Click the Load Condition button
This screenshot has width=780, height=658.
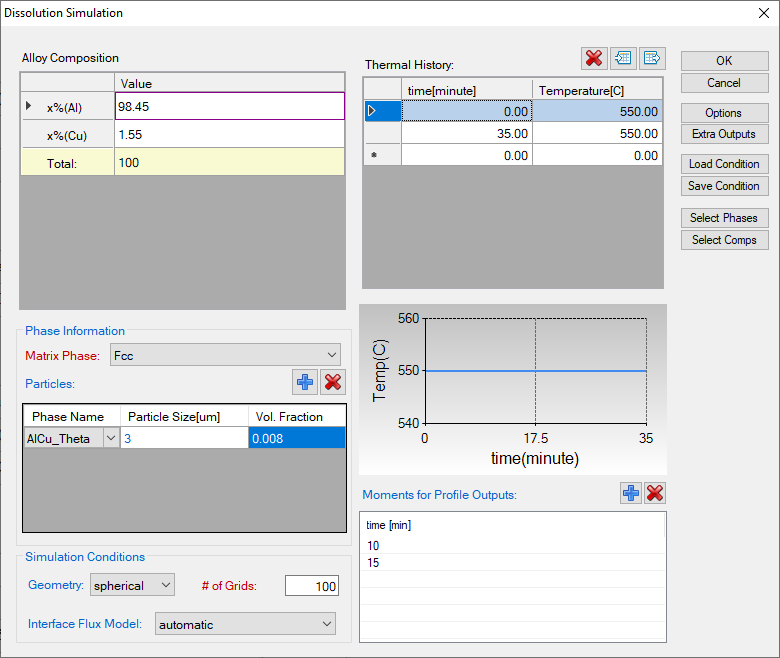[724, 164]
